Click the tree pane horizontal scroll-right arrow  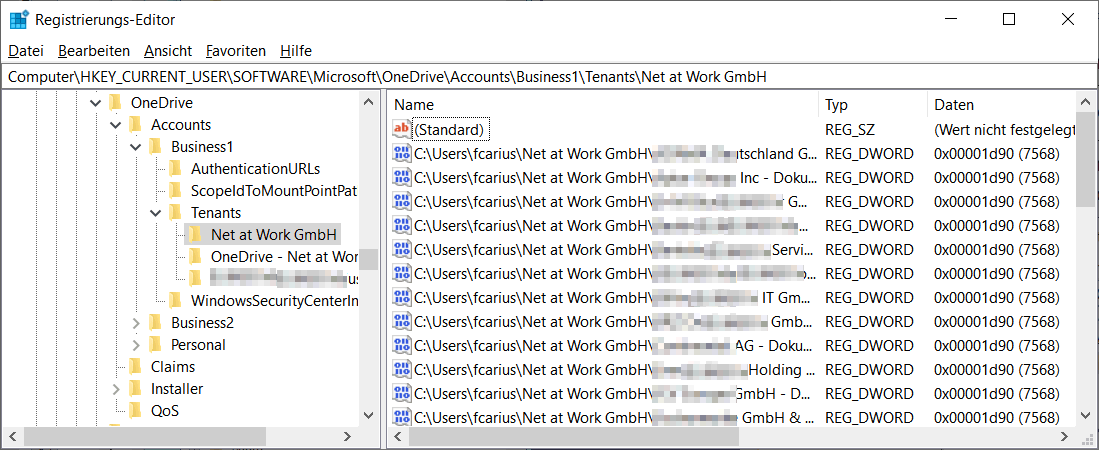pyautogui.click(x=348, y=437)
